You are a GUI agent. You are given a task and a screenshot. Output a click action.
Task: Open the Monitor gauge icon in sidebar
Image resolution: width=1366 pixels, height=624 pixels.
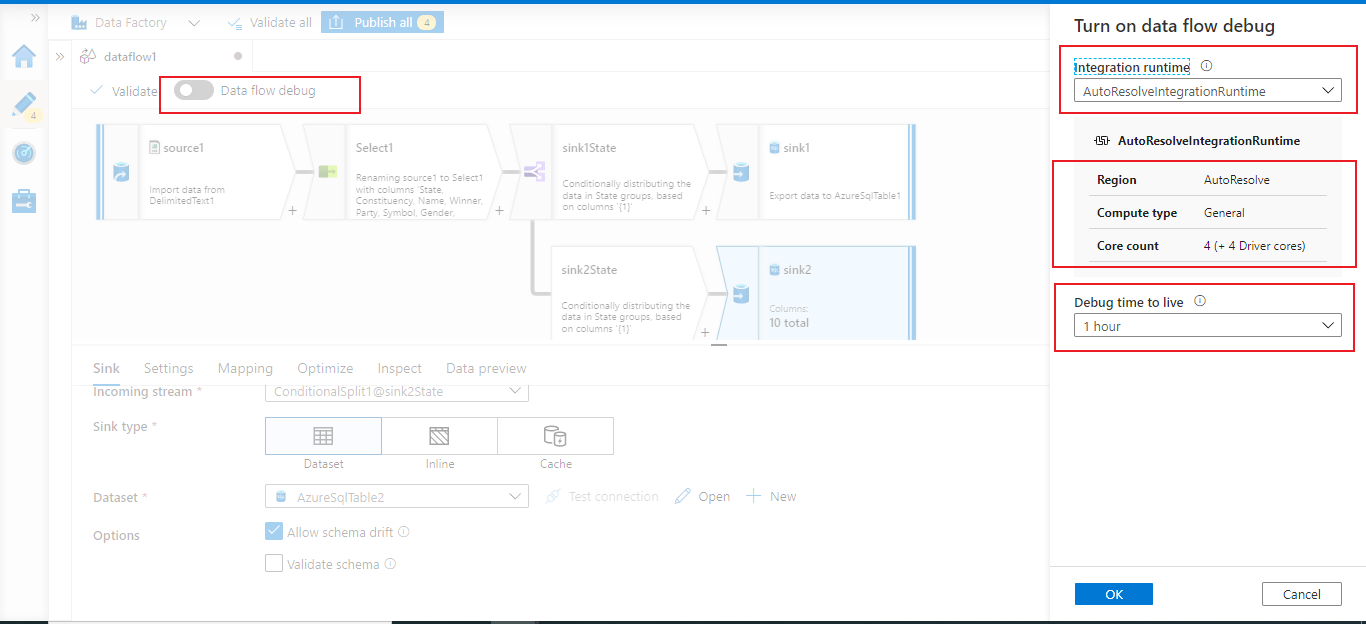pos(24,153)
